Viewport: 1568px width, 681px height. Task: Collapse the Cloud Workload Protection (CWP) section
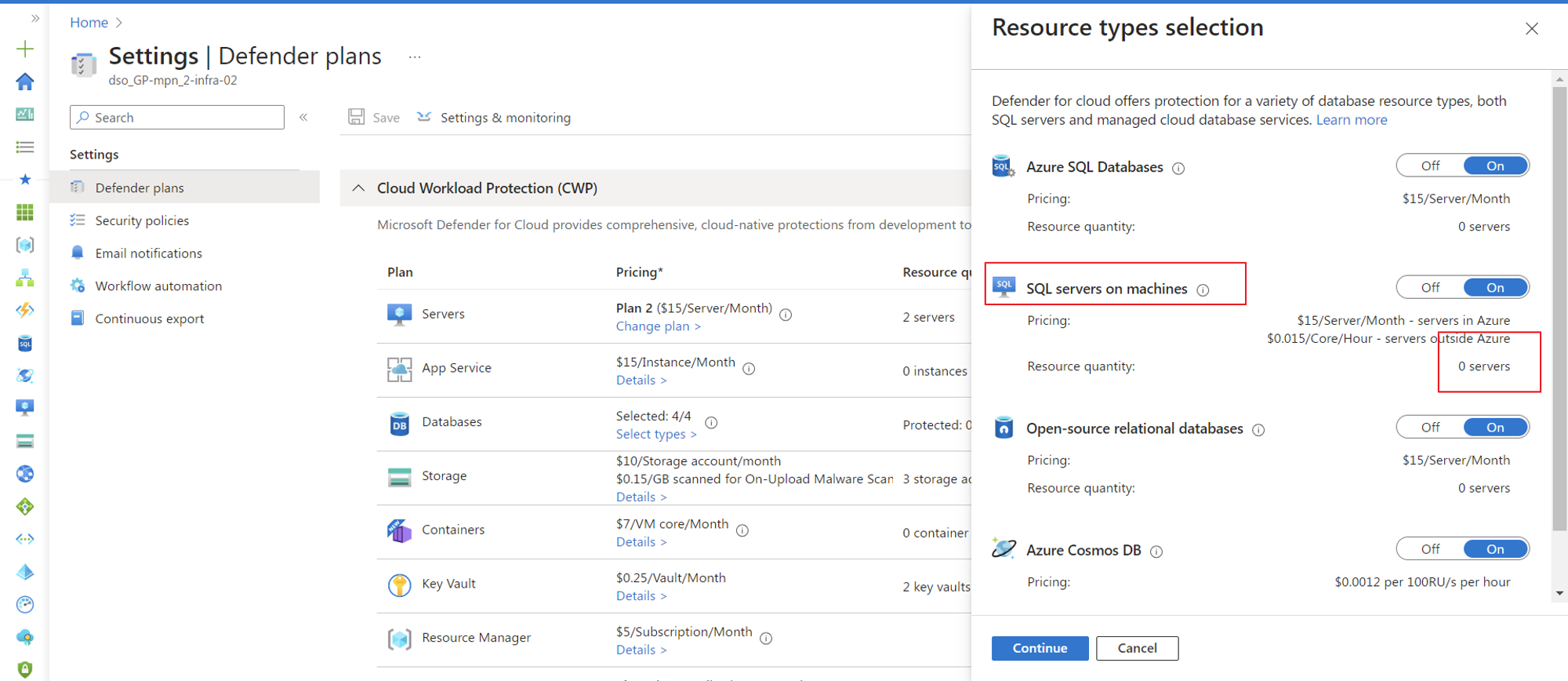click(358, 188)
